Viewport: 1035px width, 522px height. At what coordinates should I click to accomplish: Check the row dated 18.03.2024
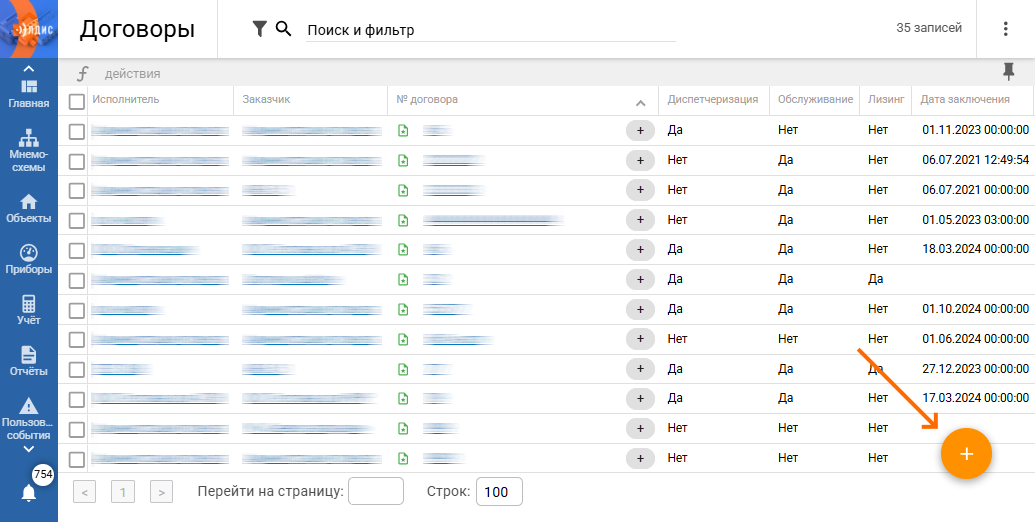pyautogui.click(x=77, y=250)
